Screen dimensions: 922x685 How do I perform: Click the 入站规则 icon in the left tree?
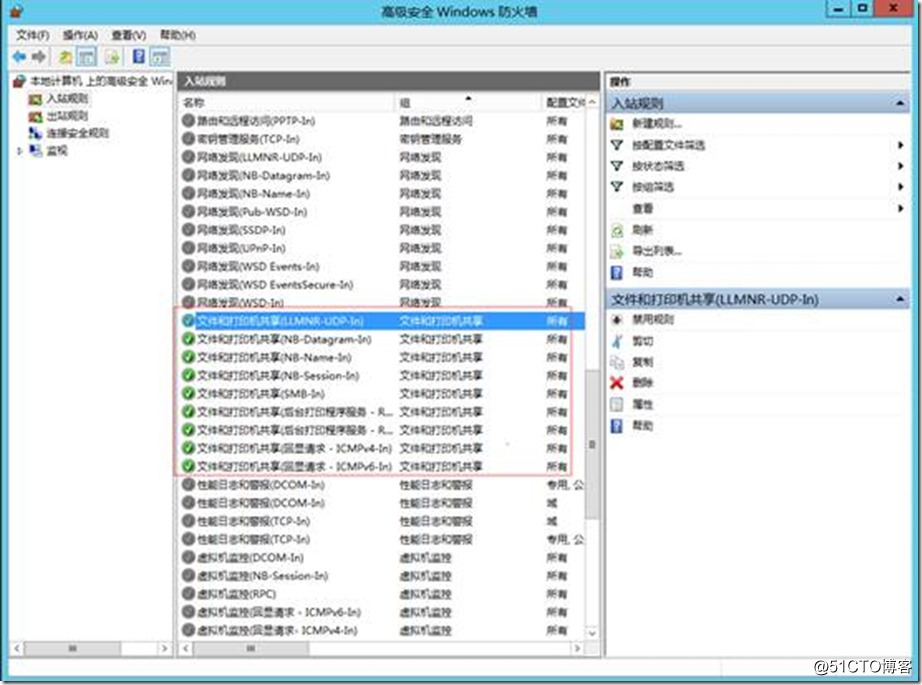[35, 99]
